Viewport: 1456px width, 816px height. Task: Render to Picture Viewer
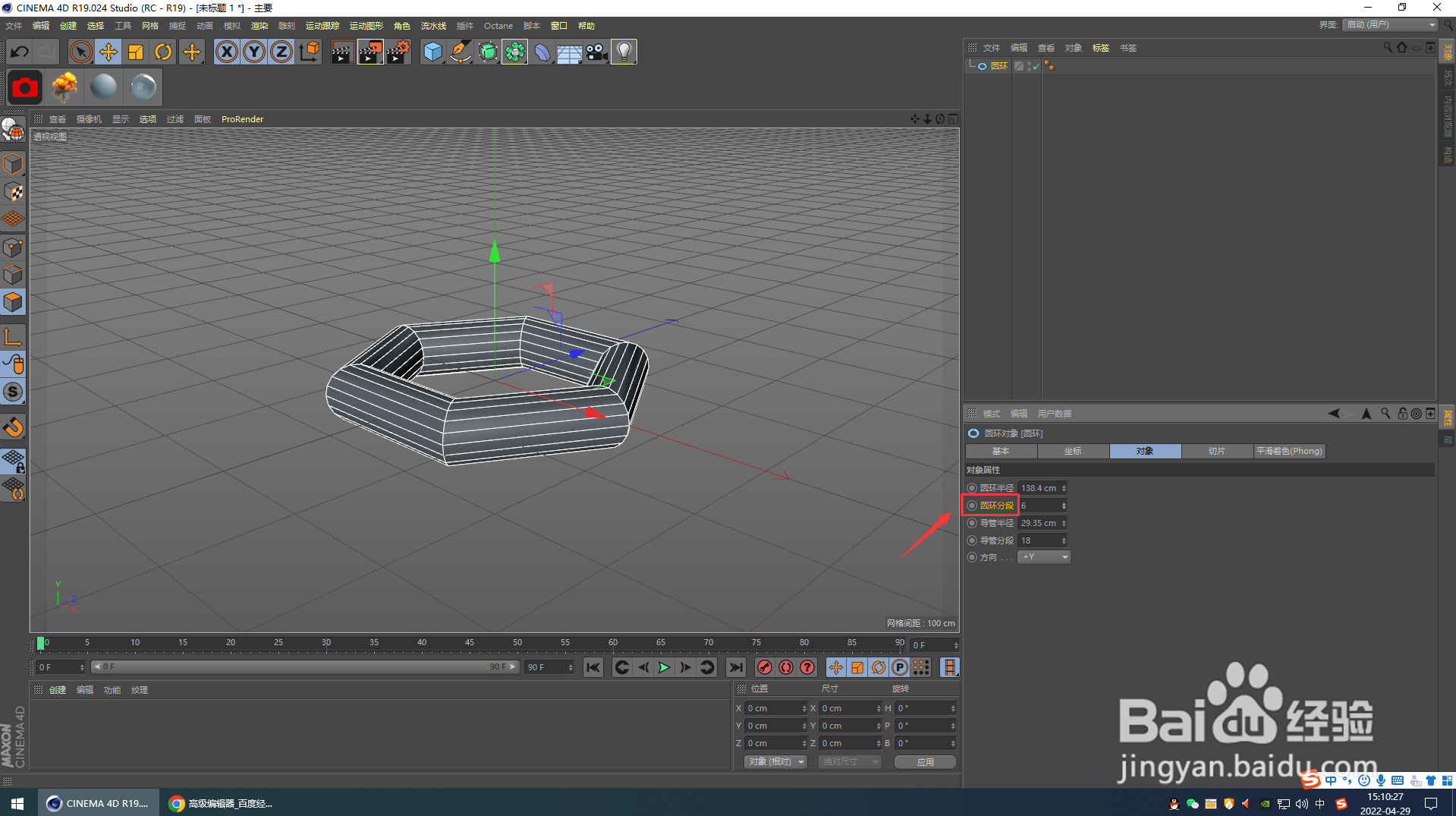tap(370, 52)
